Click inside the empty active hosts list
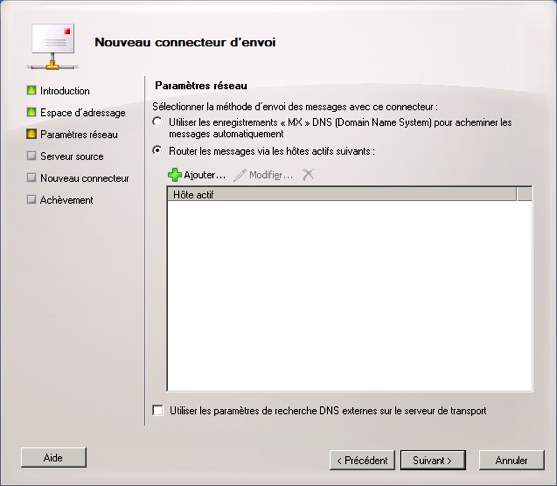 tap(350, 296)
